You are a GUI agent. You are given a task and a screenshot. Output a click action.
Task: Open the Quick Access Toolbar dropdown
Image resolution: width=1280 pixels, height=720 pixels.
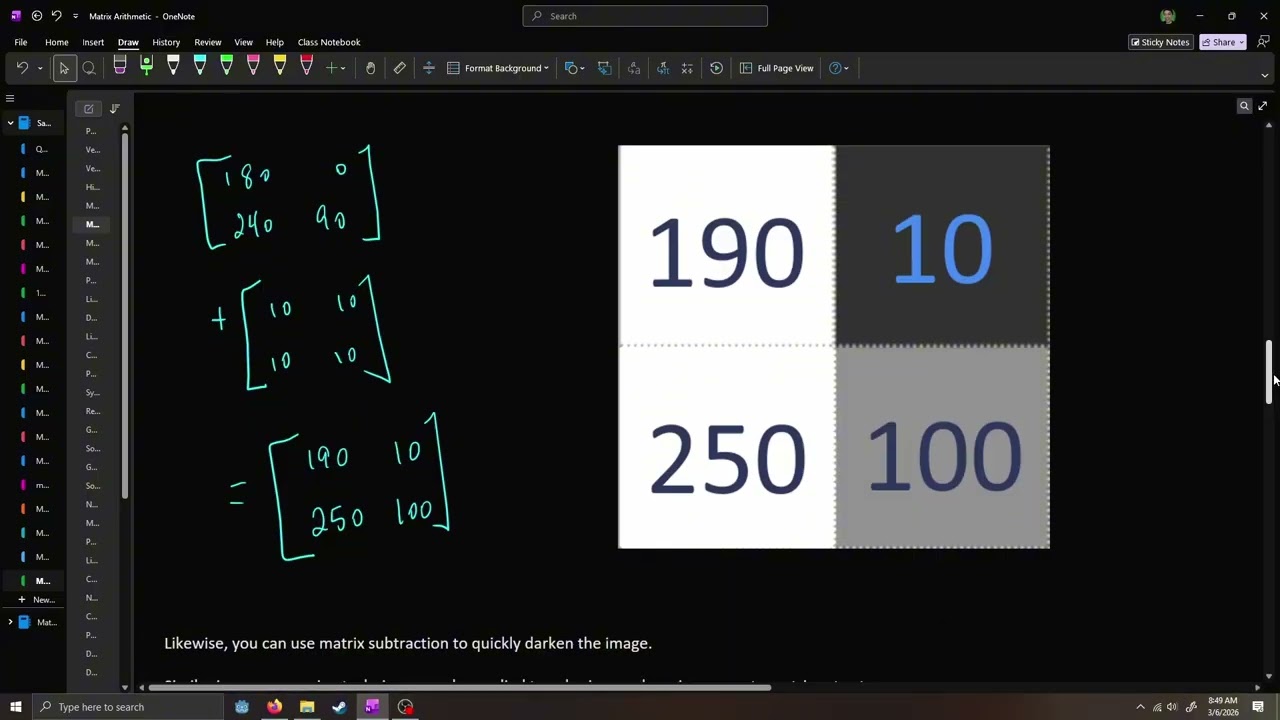coord(75,16)
